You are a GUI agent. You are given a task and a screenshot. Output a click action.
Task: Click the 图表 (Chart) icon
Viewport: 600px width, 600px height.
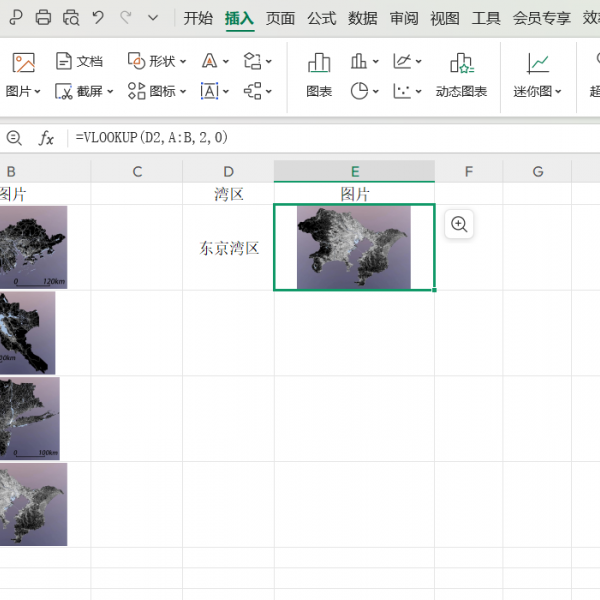coord(319,75)
